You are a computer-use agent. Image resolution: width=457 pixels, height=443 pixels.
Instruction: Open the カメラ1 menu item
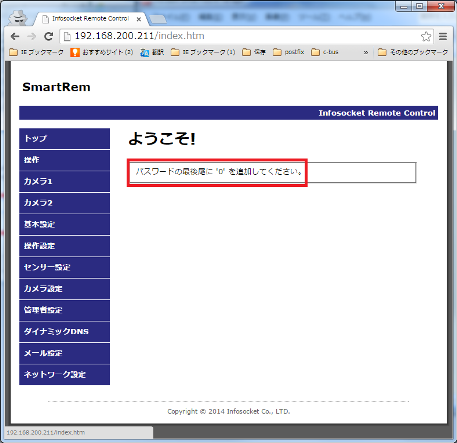pyautogui.click(x=64, y=181)
